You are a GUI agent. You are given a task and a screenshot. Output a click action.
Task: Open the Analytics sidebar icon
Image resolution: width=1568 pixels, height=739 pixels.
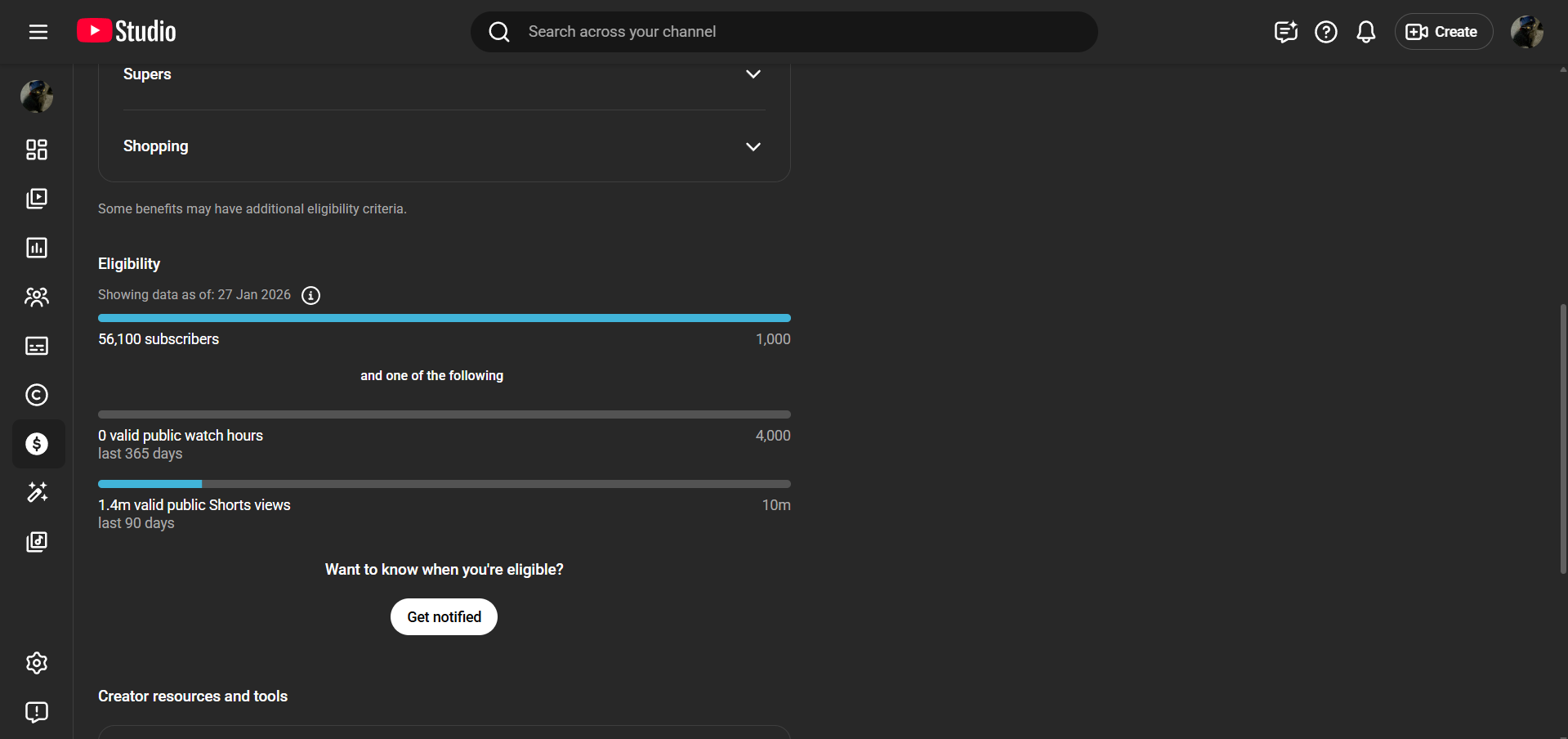click(37, 248)
